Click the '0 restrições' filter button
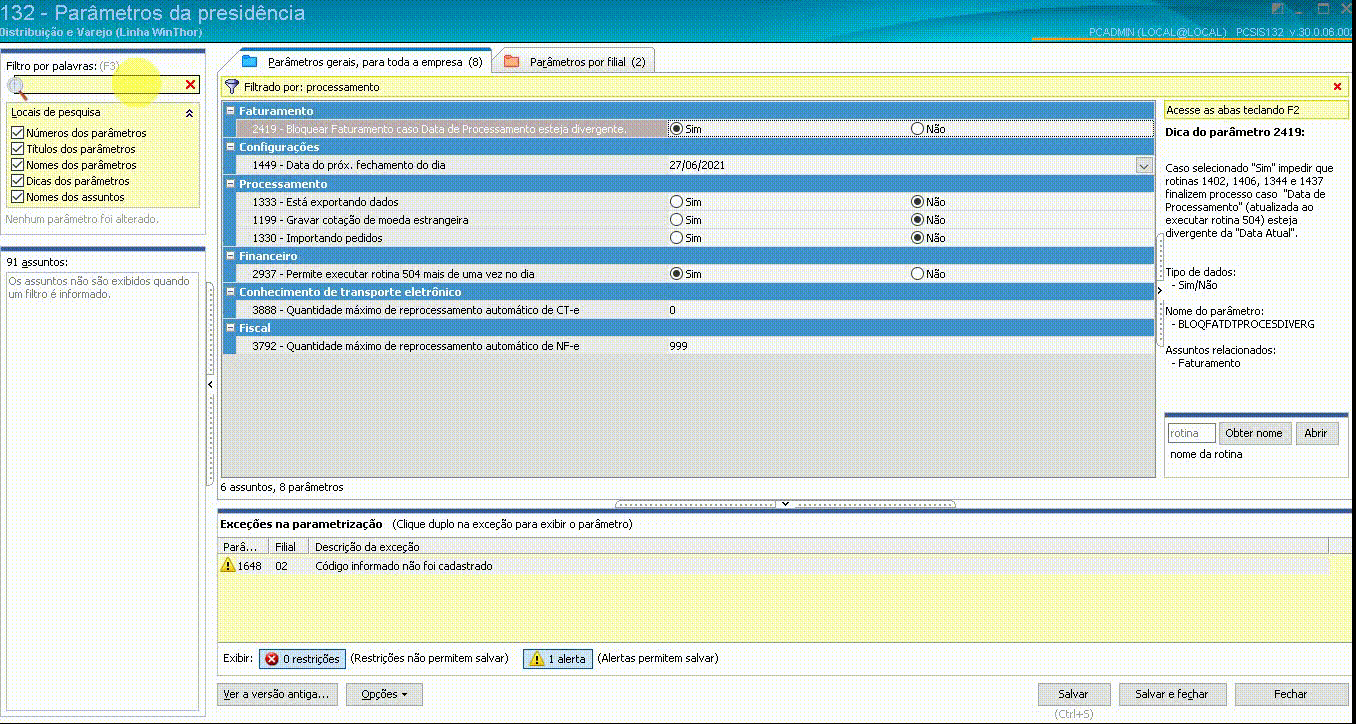Image resolution: width=1356 pixels, height=724 pixels. [x=303, y=659]
